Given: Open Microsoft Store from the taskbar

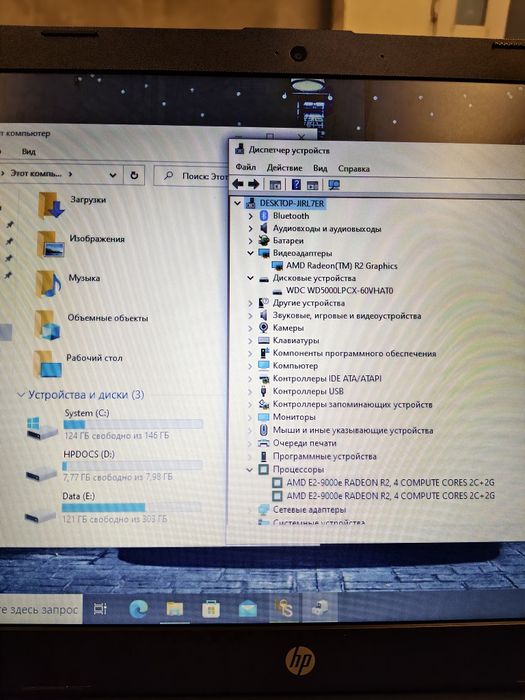Looking at the screenshot, I should pyautogui.click(x=211, y=609).
